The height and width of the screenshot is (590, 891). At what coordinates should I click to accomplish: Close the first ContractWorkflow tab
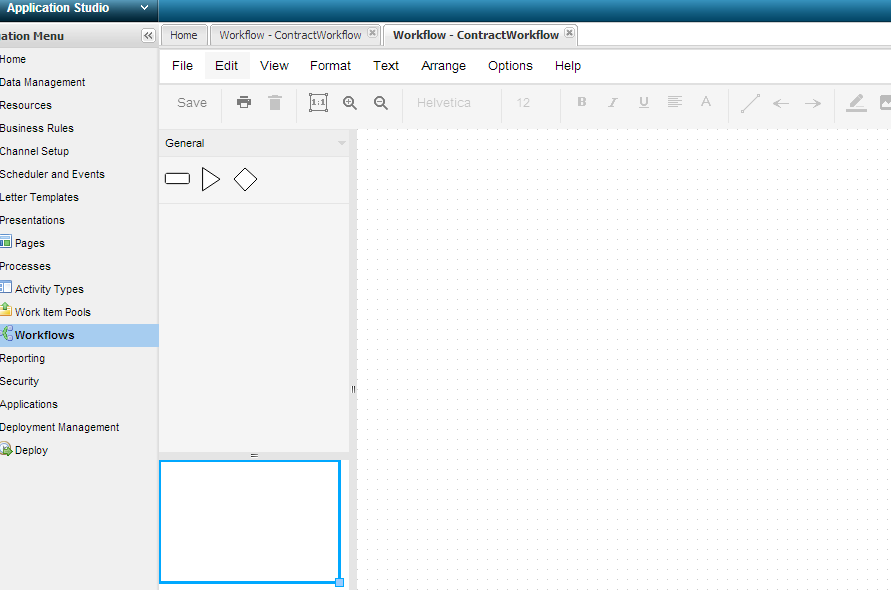tap(372, 33)
